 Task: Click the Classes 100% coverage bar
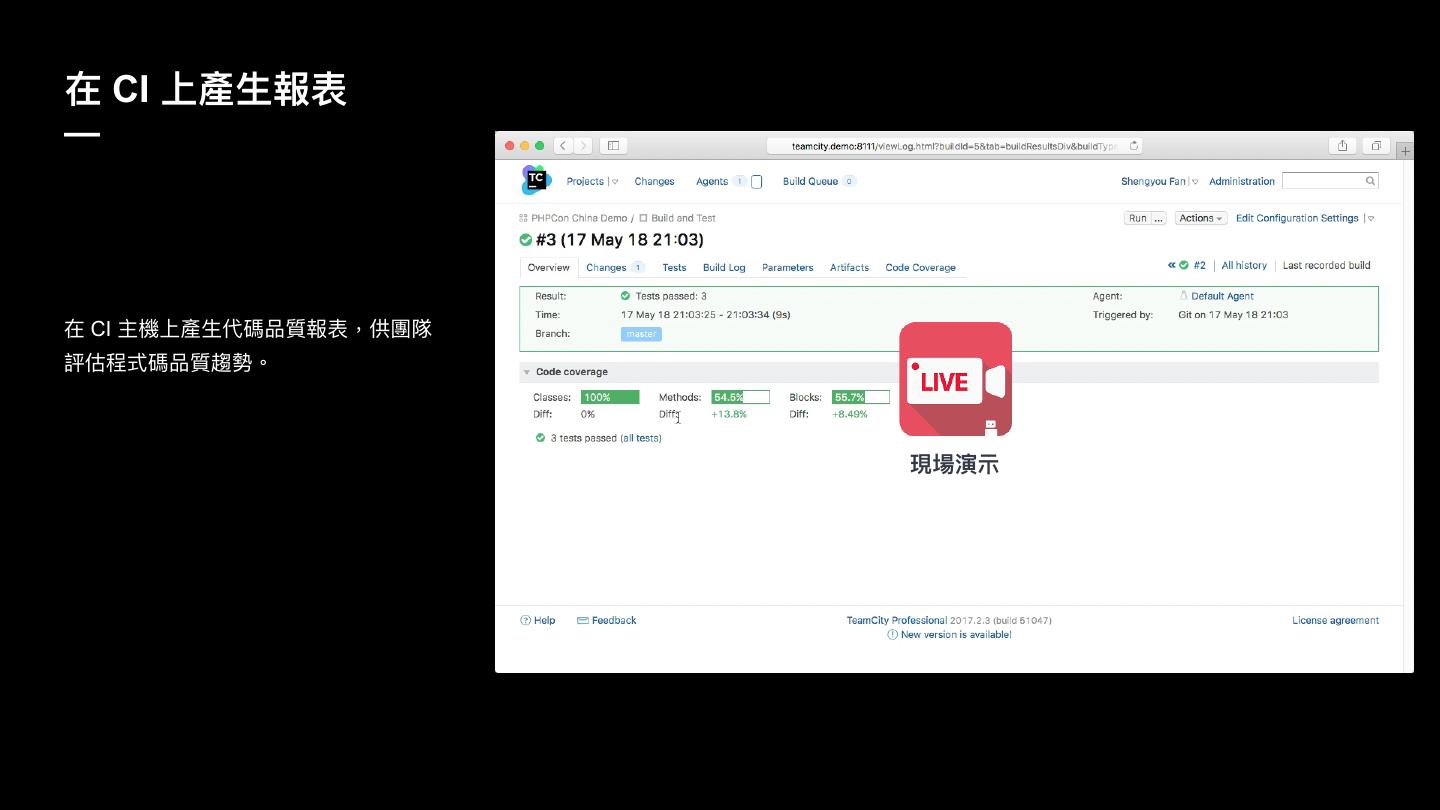coord(610,397)
